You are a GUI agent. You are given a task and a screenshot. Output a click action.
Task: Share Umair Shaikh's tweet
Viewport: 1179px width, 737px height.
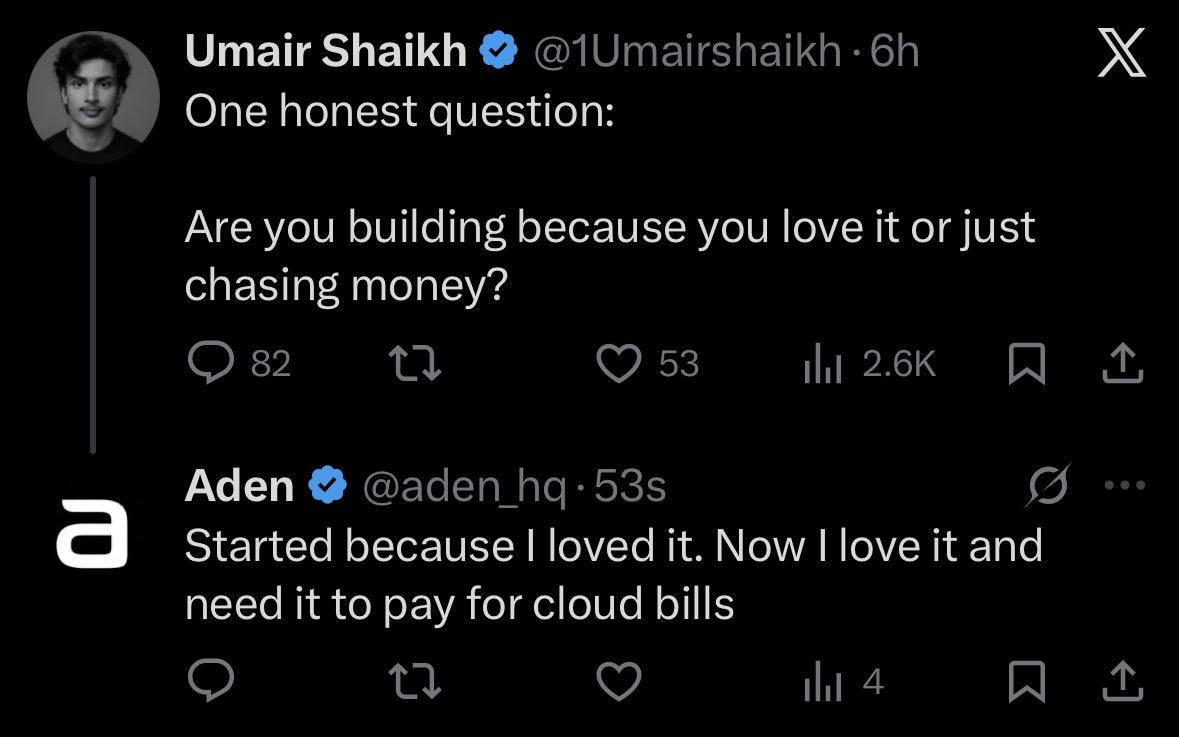1122,363
